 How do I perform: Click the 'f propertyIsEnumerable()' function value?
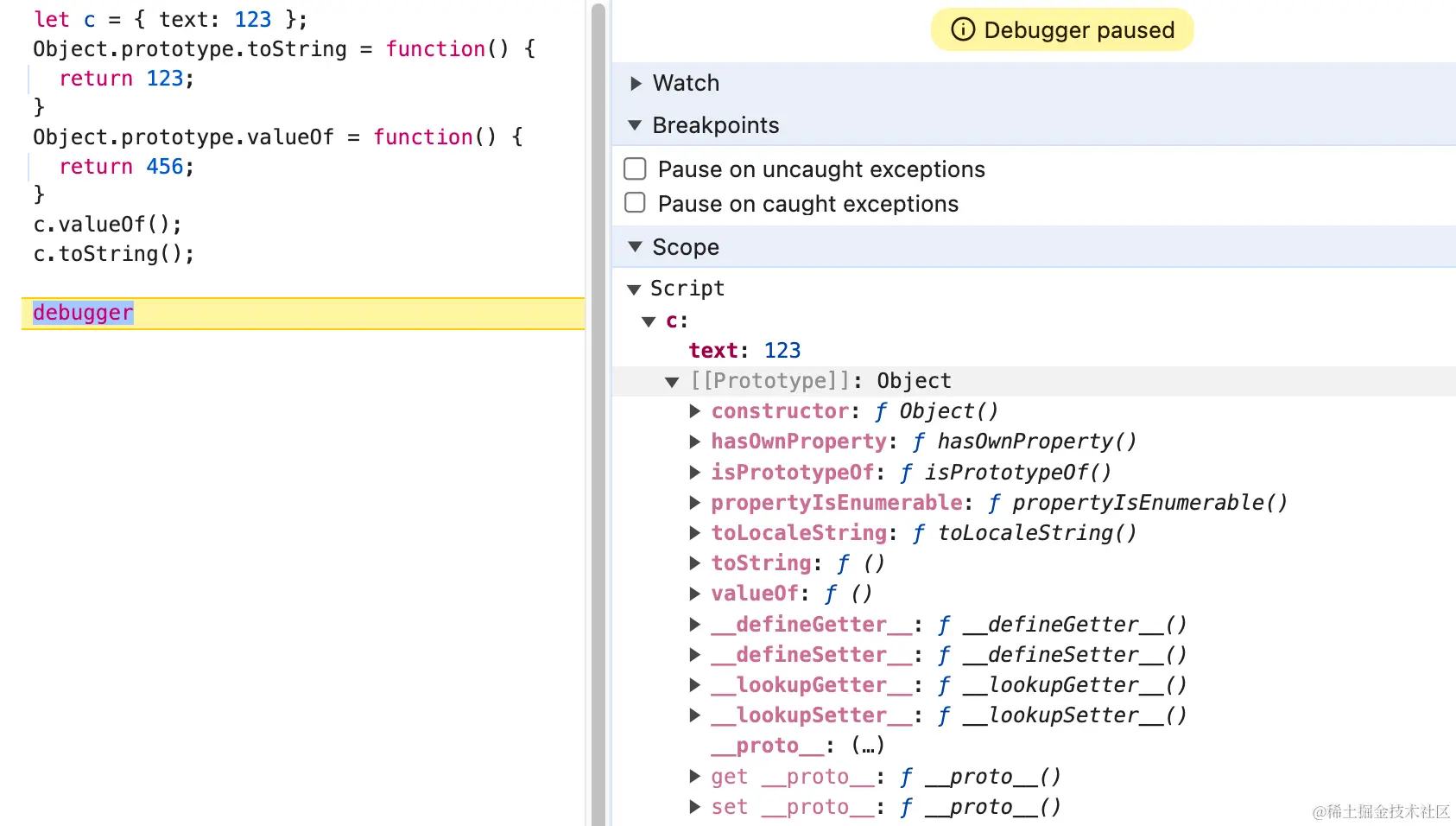[1137, 503]
